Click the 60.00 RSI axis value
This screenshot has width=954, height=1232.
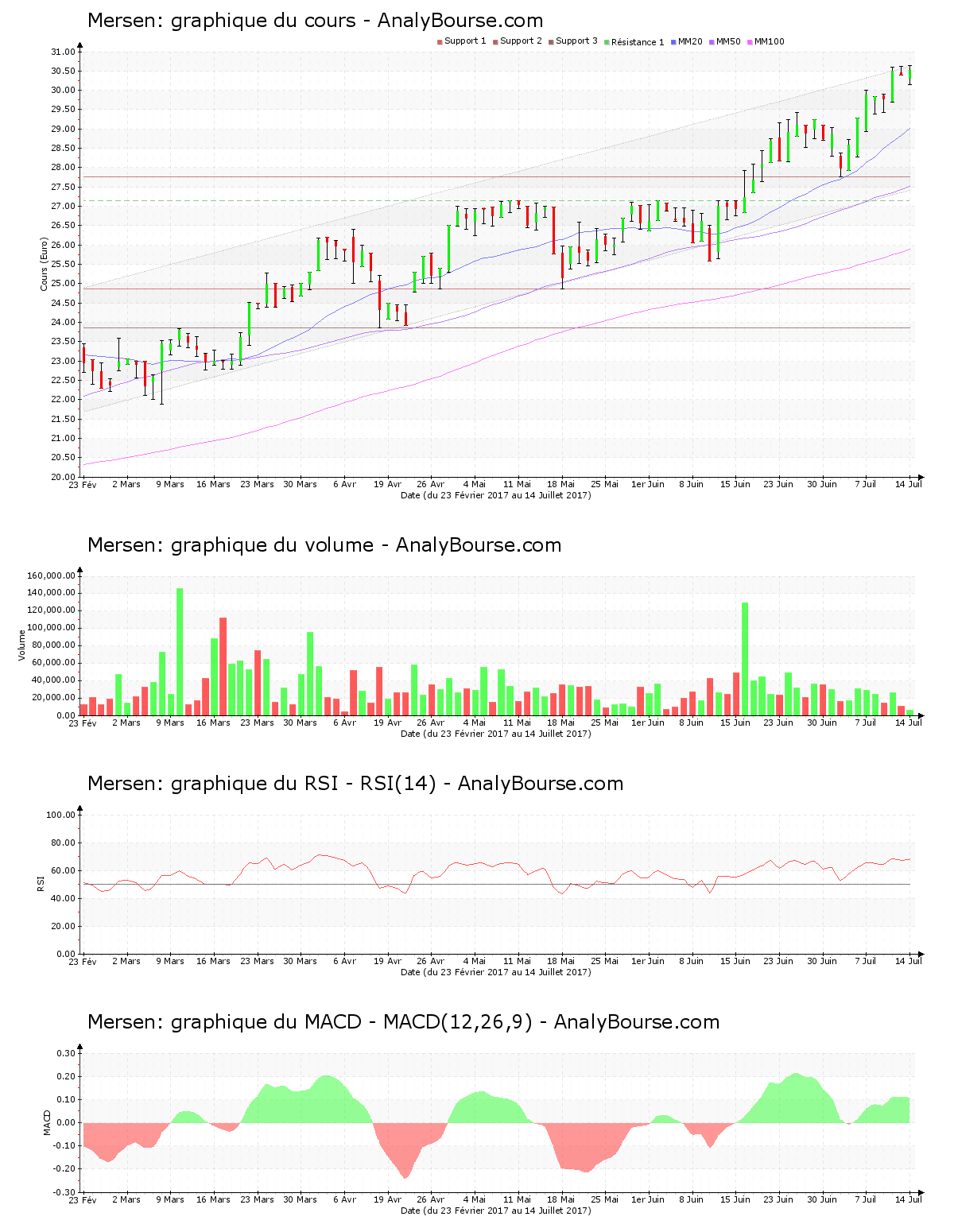pos(63,870)
